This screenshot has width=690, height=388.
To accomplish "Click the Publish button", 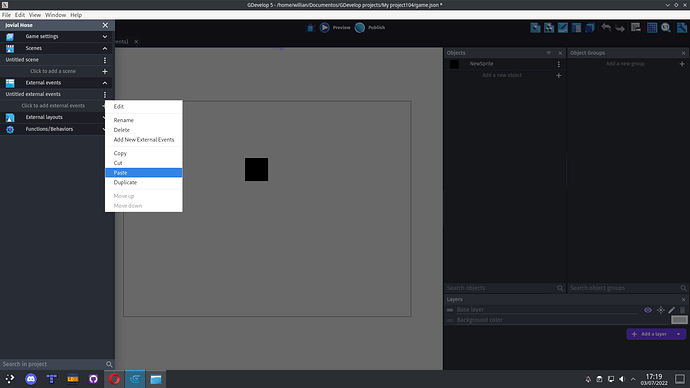I will coord(370,27).
